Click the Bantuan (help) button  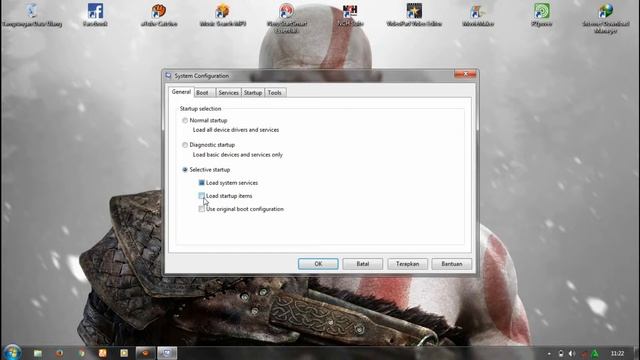(451, 264)
